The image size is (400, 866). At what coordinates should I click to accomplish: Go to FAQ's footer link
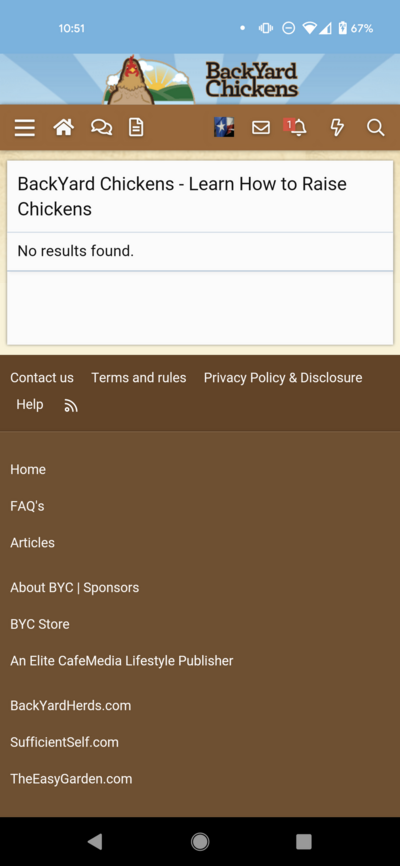(x=27, y=506)
